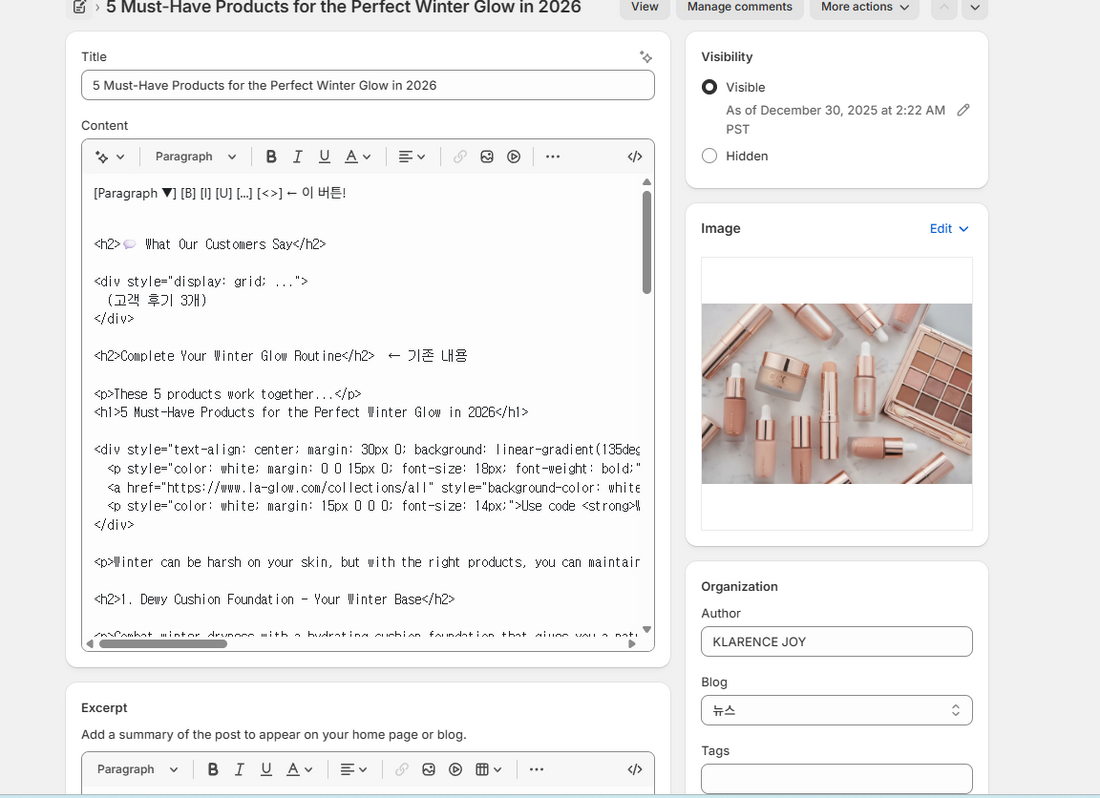The height and width of the screenshot is (798, 1100).
Task: Select the Visible radio button
Action: click(709, 87)
